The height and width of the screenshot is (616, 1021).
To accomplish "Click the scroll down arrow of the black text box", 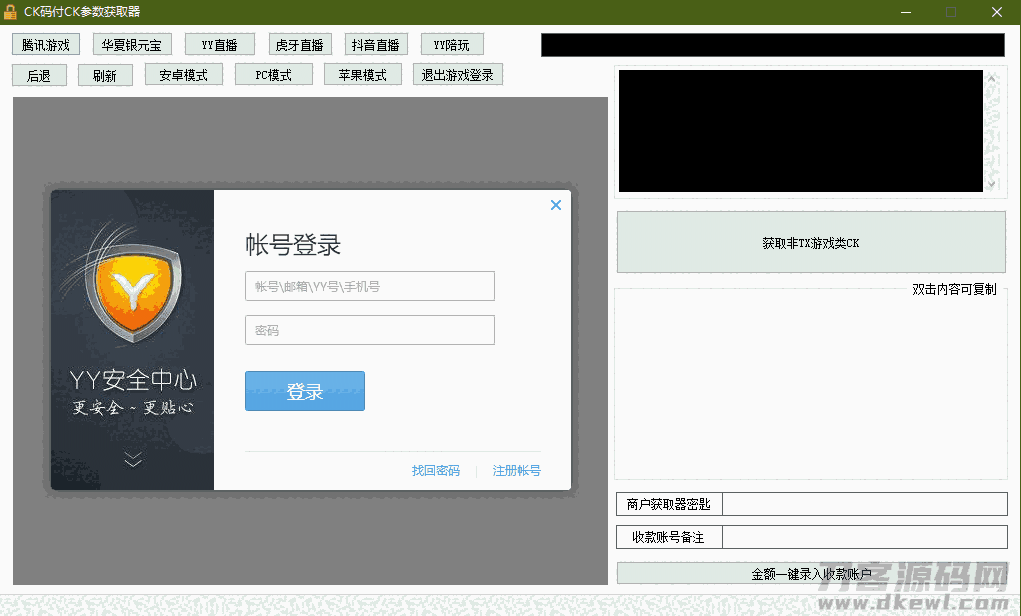I will coord(992,184).
